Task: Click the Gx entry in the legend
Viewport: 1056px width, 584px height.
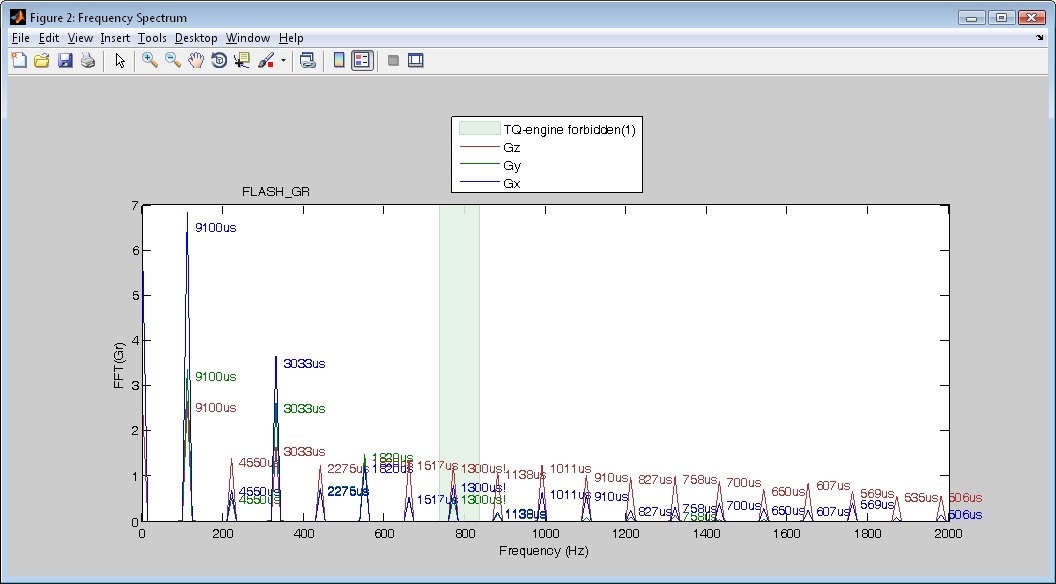Action: [511, 184]
